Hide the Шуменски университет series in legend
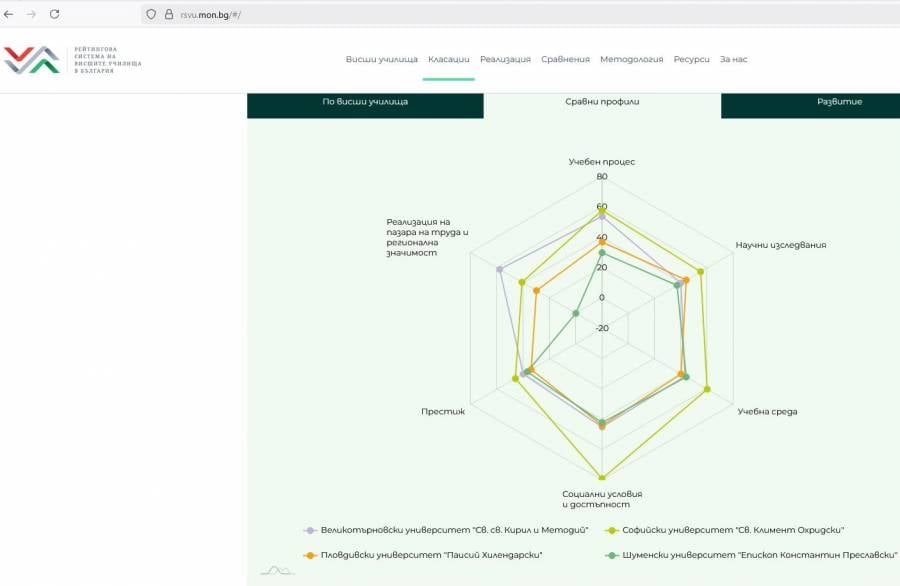The height and width of the screenshot is (586, 900). 746,555
